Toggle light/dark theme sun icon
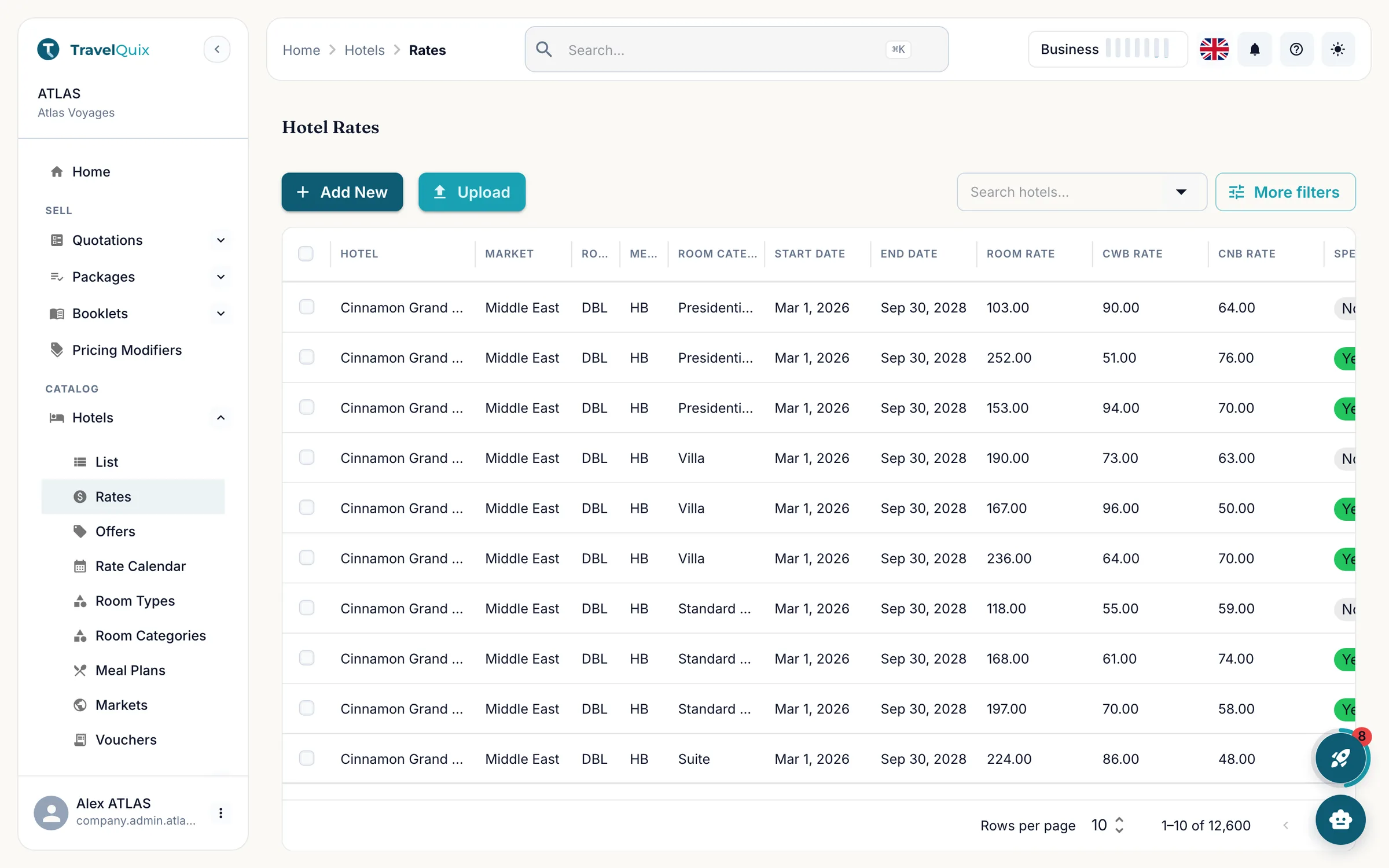This screenshot has height=868, width=1389. pyautogui.click(x=1337, y=49)
